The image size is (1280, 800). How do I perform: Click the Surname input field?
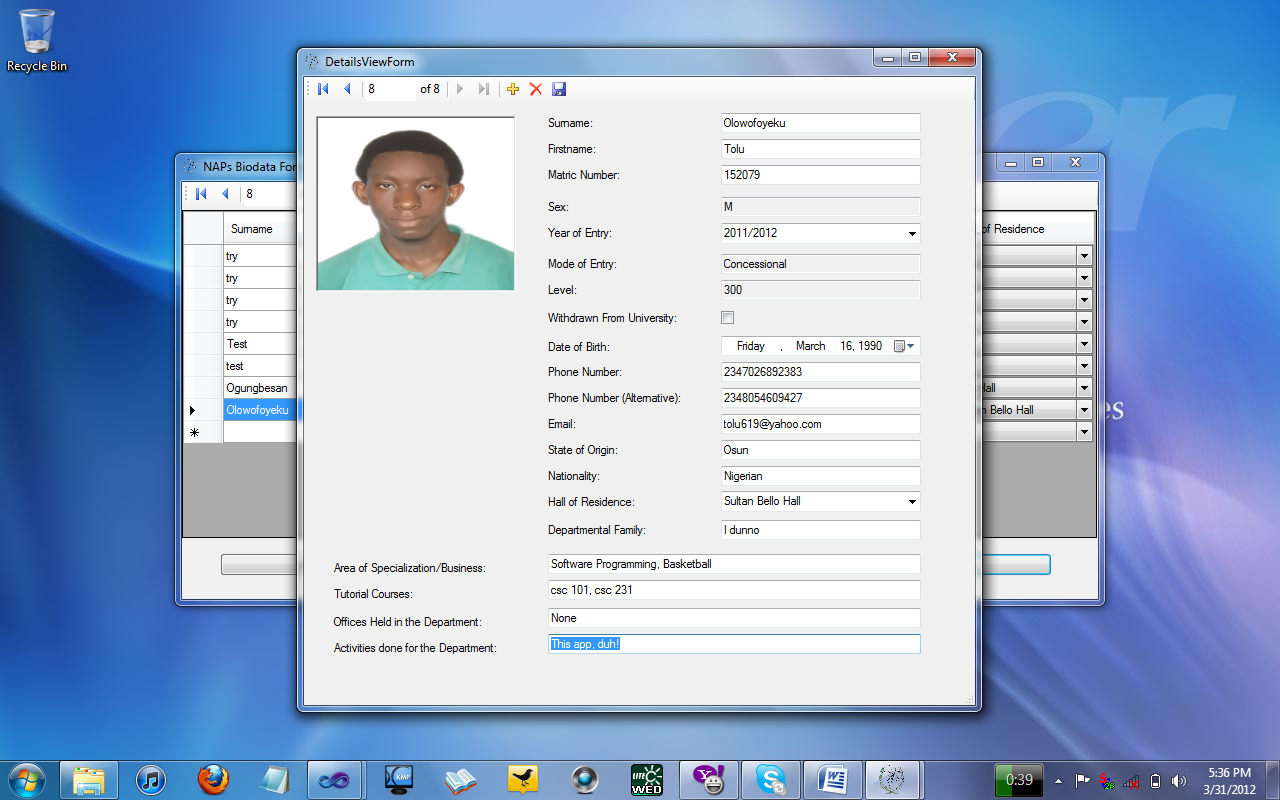820,123
